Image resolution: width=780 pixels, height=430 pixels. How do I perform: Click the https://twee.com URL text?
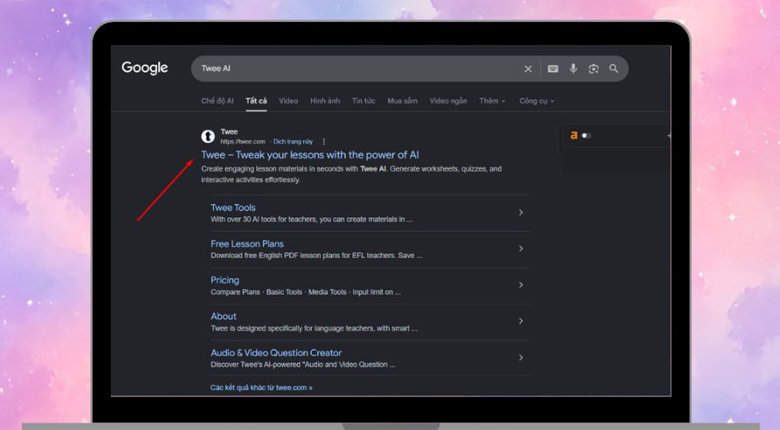(243, 142)
